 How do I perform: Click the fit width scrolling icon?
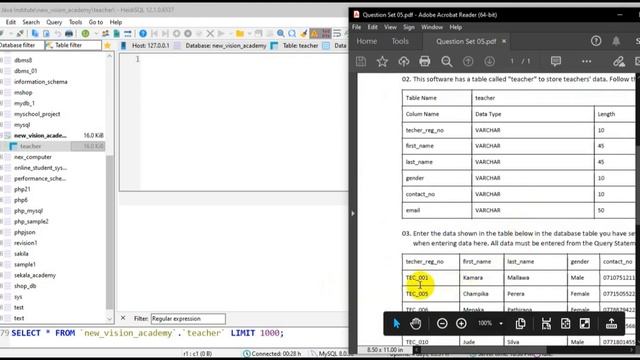tap(546, 323)
